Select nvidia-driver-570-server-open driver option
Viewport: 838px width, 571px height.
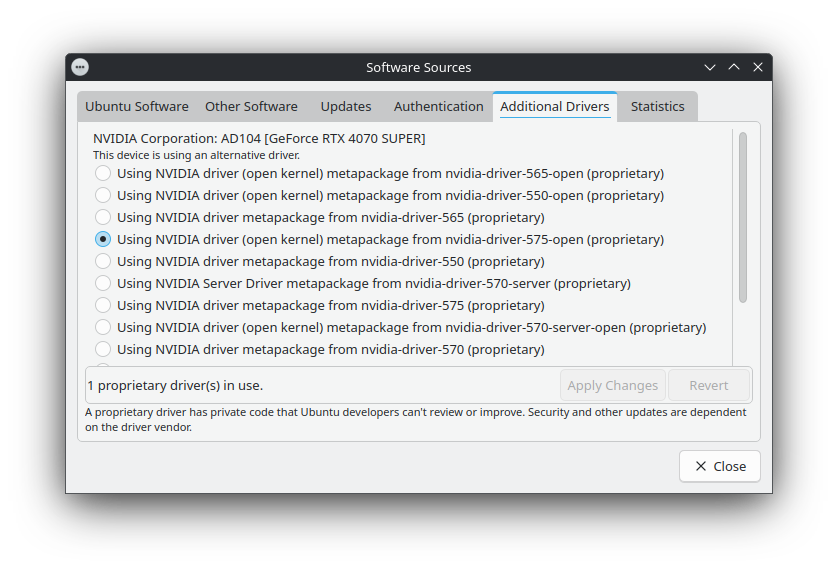400,327
